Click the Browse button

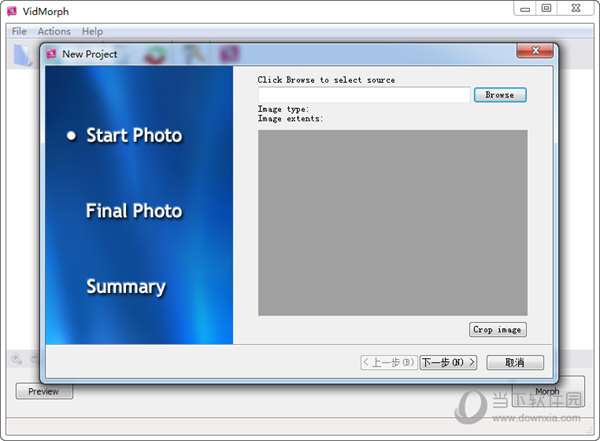pyautogui.click(x=500, y=95)
